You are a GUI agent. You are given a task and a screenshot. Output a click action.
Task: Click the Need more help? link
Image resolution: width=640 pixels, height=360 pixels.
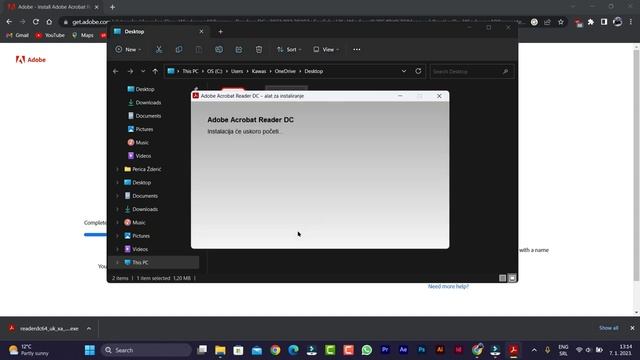448,286
